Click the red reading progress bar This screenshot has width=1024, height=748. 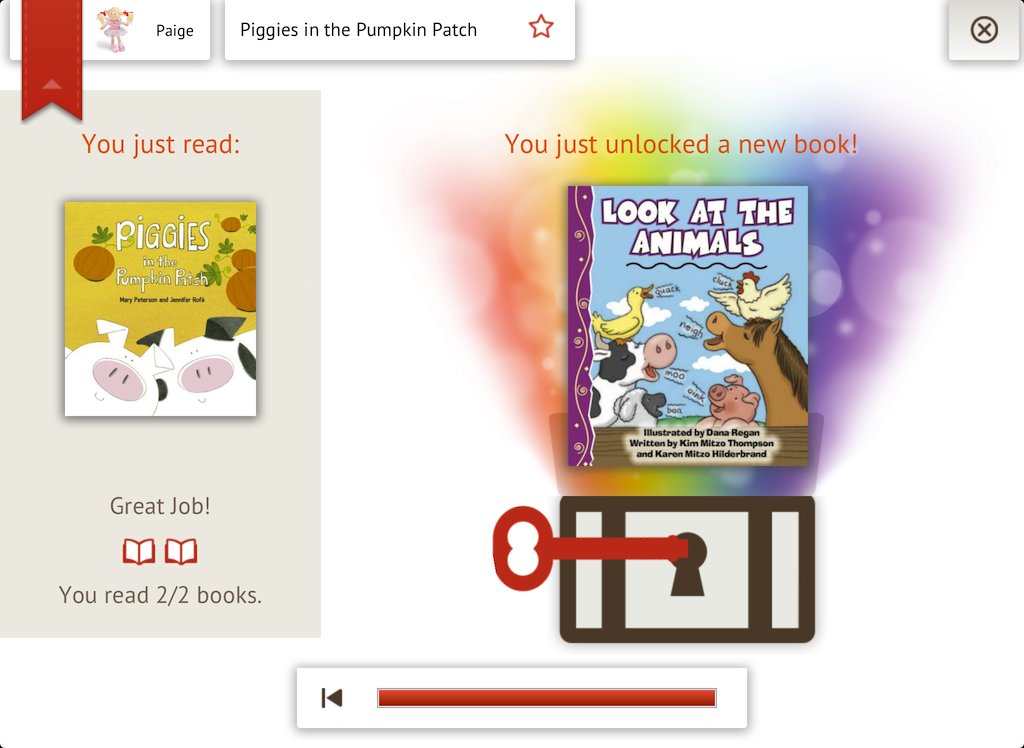click(x=547, y=698)
